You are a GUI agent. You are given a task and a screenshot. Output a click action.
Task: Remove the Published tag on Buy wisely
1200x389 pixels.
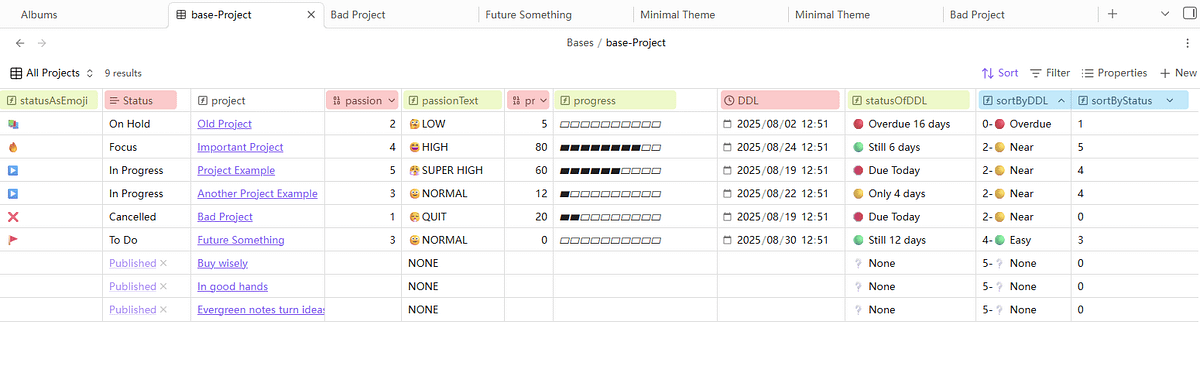[163, 263]
